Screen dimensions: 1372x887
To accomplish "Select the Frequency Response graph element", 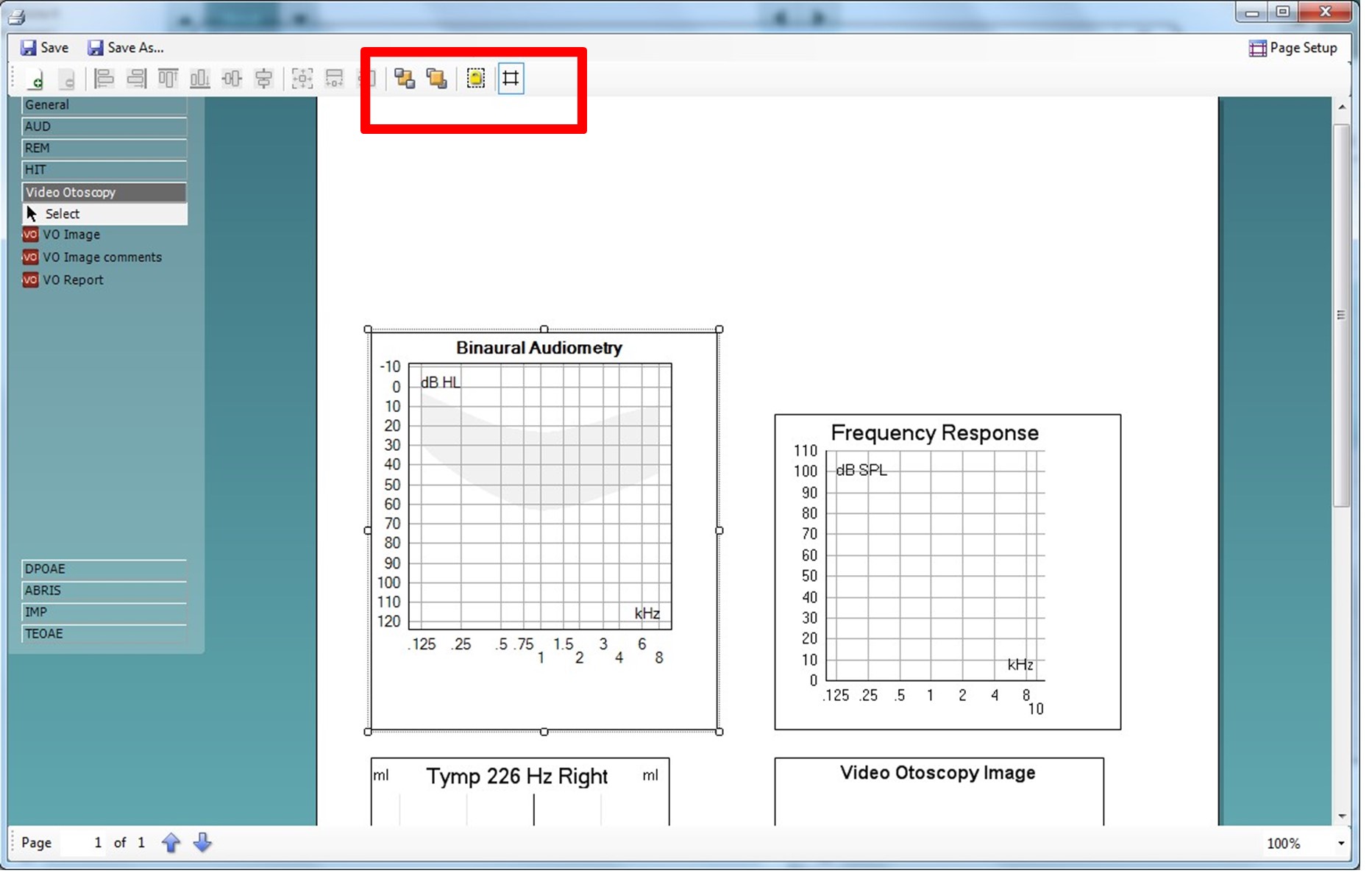I will [x=947, y=571].
